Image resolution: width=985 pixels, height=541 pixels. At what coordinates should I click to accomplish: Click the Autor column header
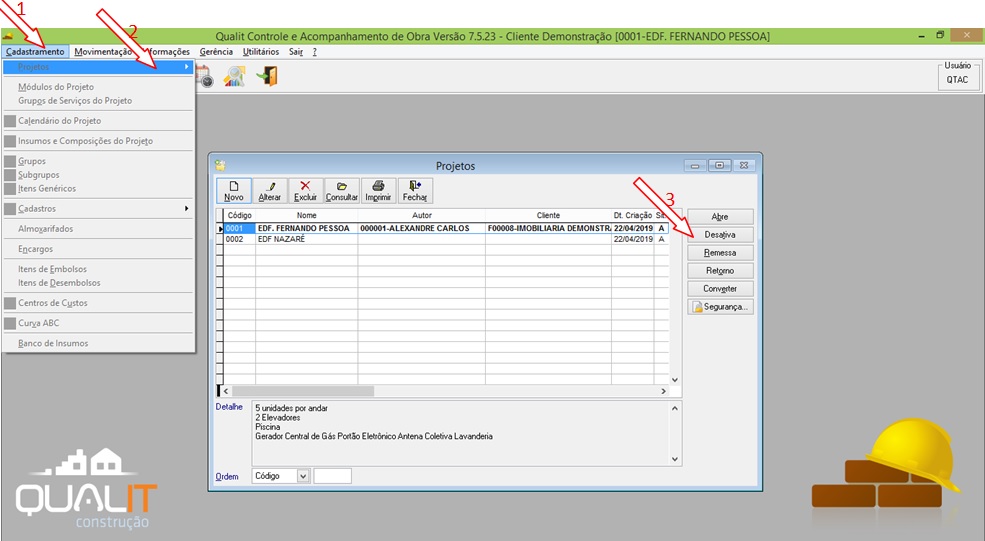pos(422,216)
